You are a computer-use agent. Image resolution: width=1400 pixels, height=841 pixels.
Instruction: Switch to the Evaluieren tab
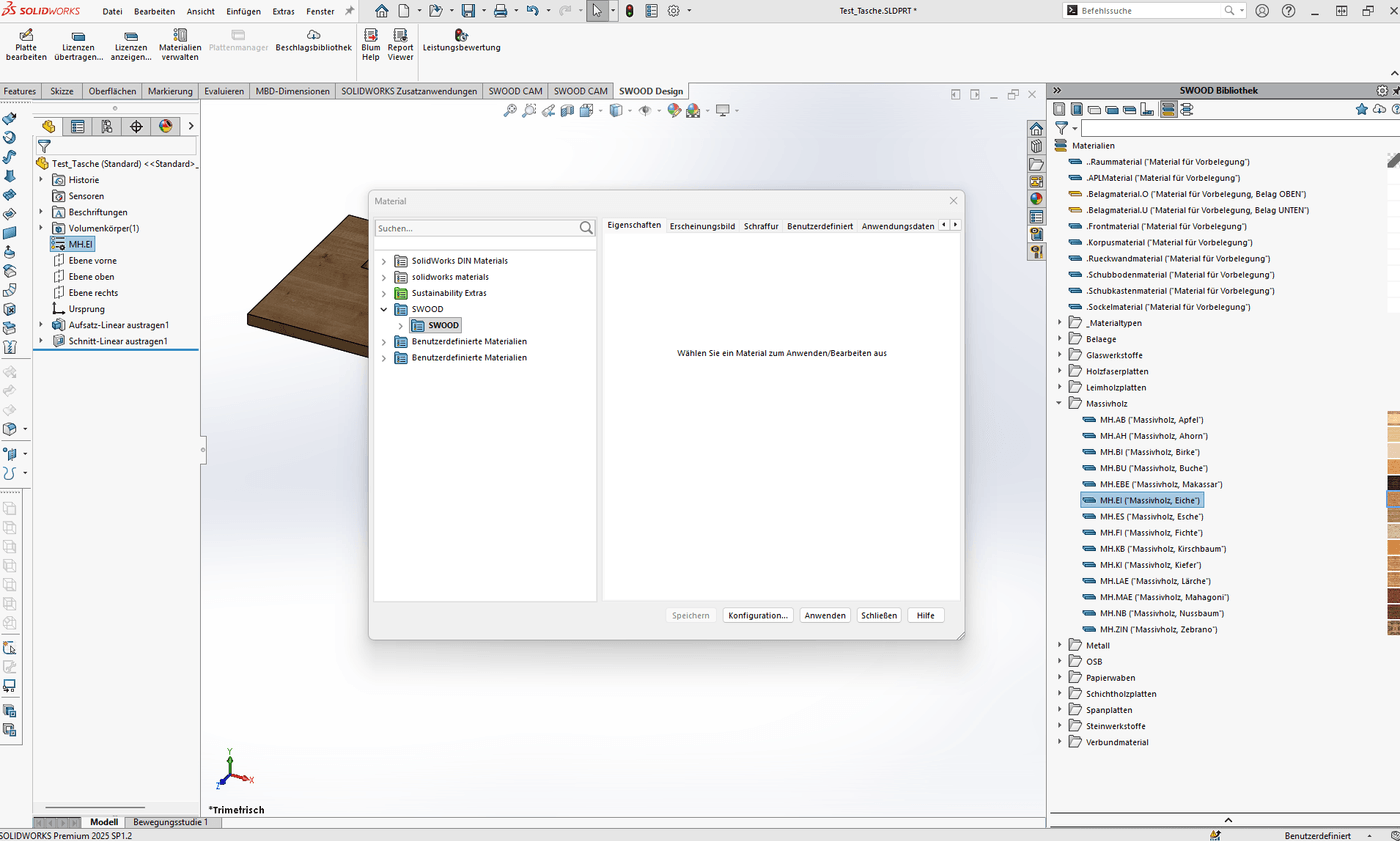click(223, 90)
